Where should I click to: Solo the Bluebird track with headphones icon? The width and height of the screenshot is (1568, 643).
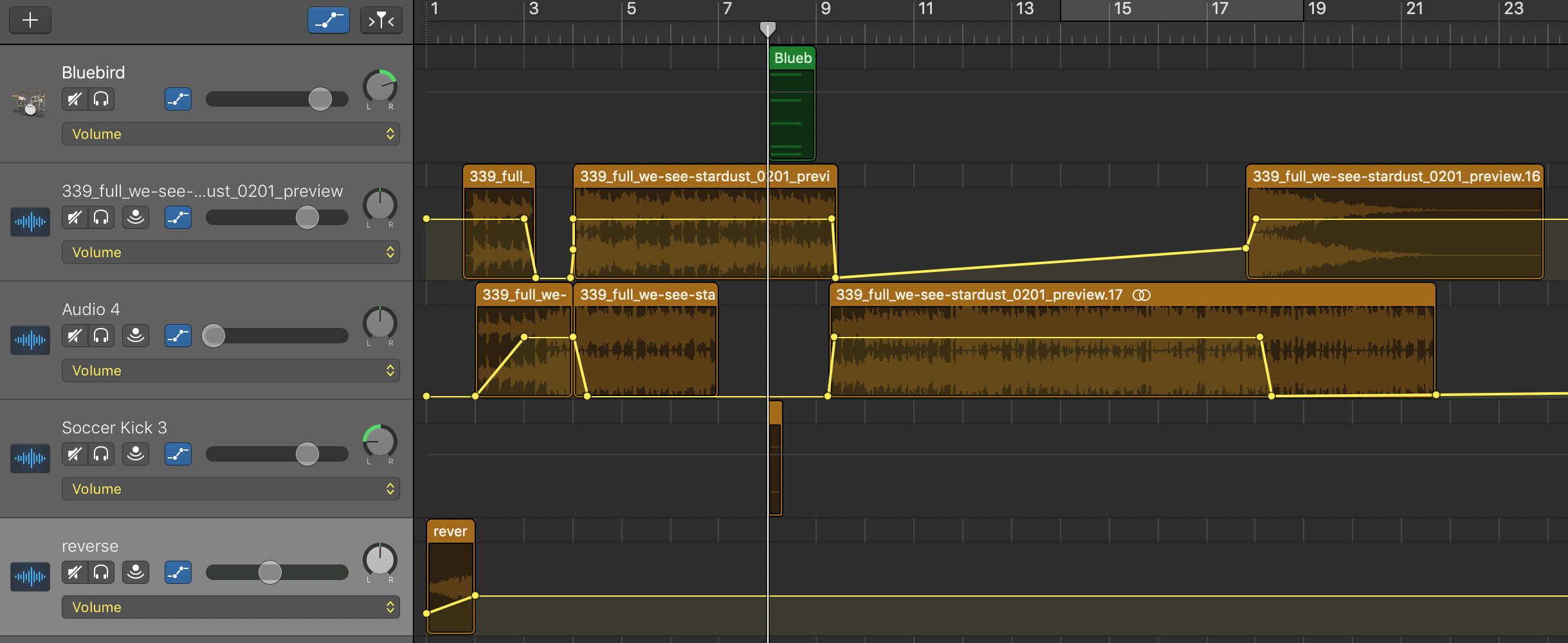coord(101,99)
